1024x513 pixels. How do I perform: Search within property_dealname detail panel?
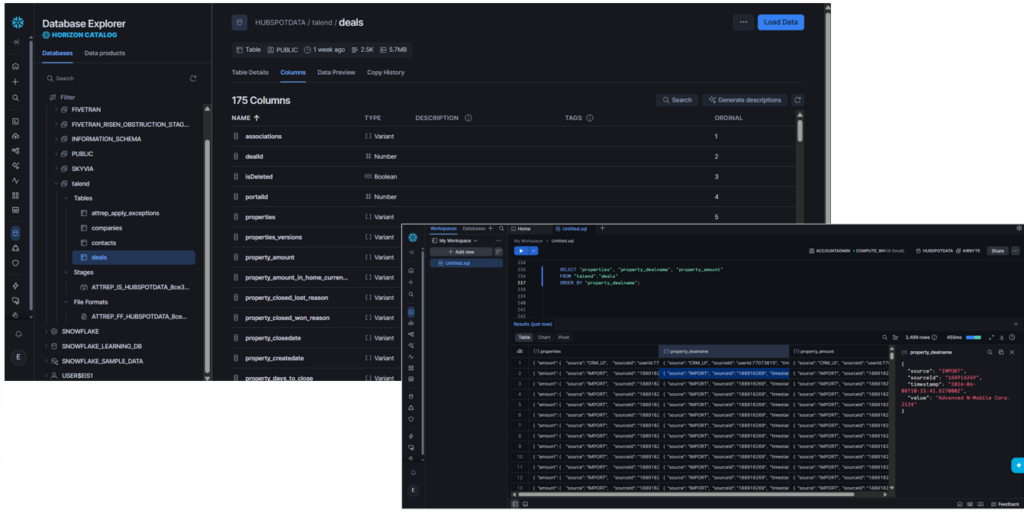[989, 352]
